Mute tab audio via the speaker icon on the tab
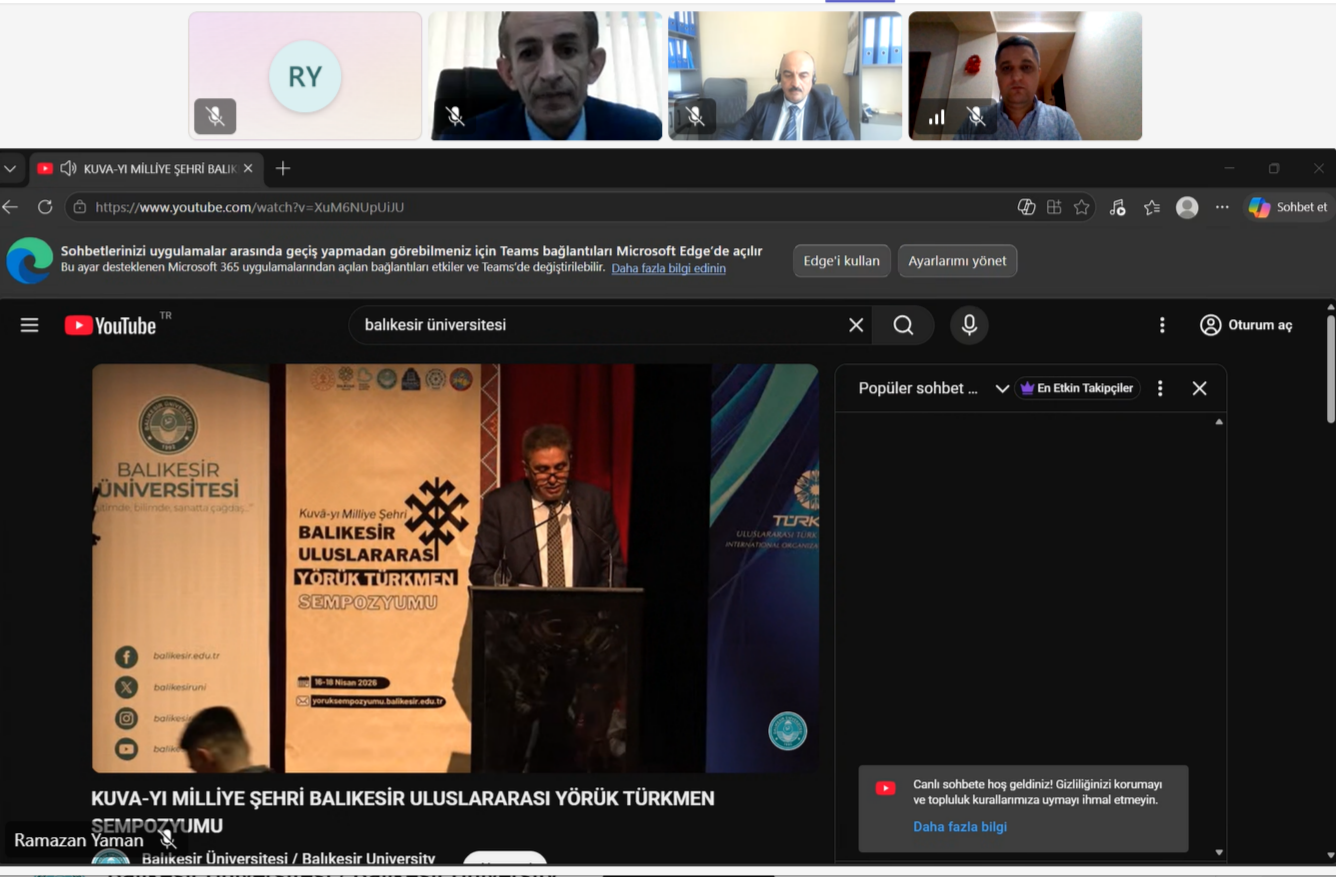Viewport: 1336px width, 877px height. [x=67, y=168]
